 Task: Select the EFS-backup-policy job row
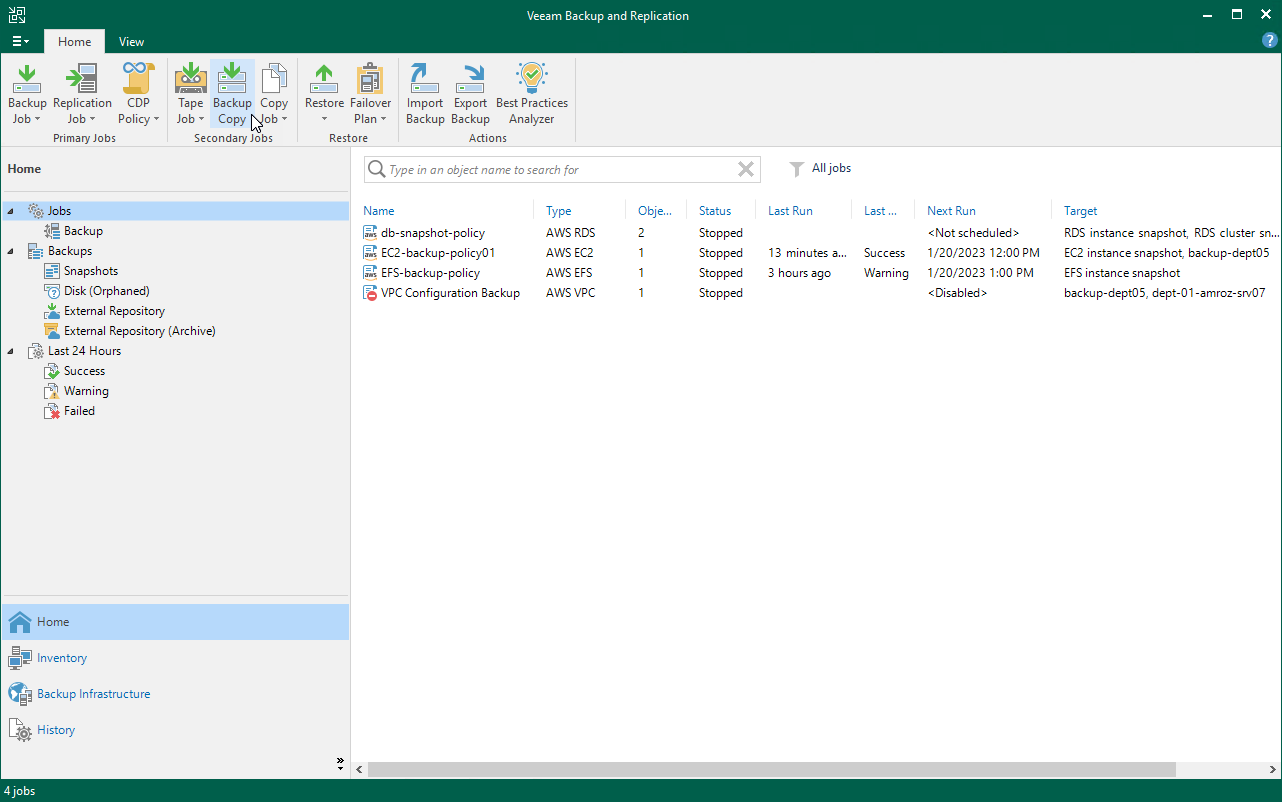[x=820, y=273]
